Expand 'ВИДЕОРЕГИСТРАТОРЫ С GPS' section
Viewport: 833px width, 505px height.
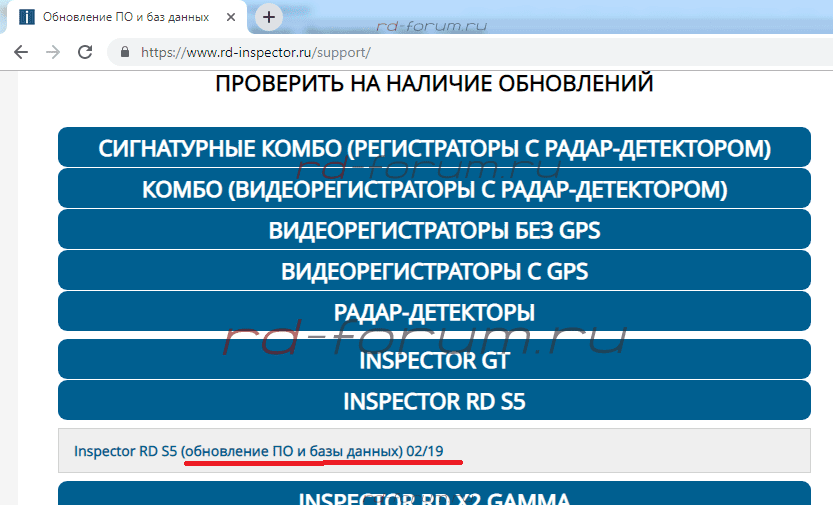click(x=434, y=270)
